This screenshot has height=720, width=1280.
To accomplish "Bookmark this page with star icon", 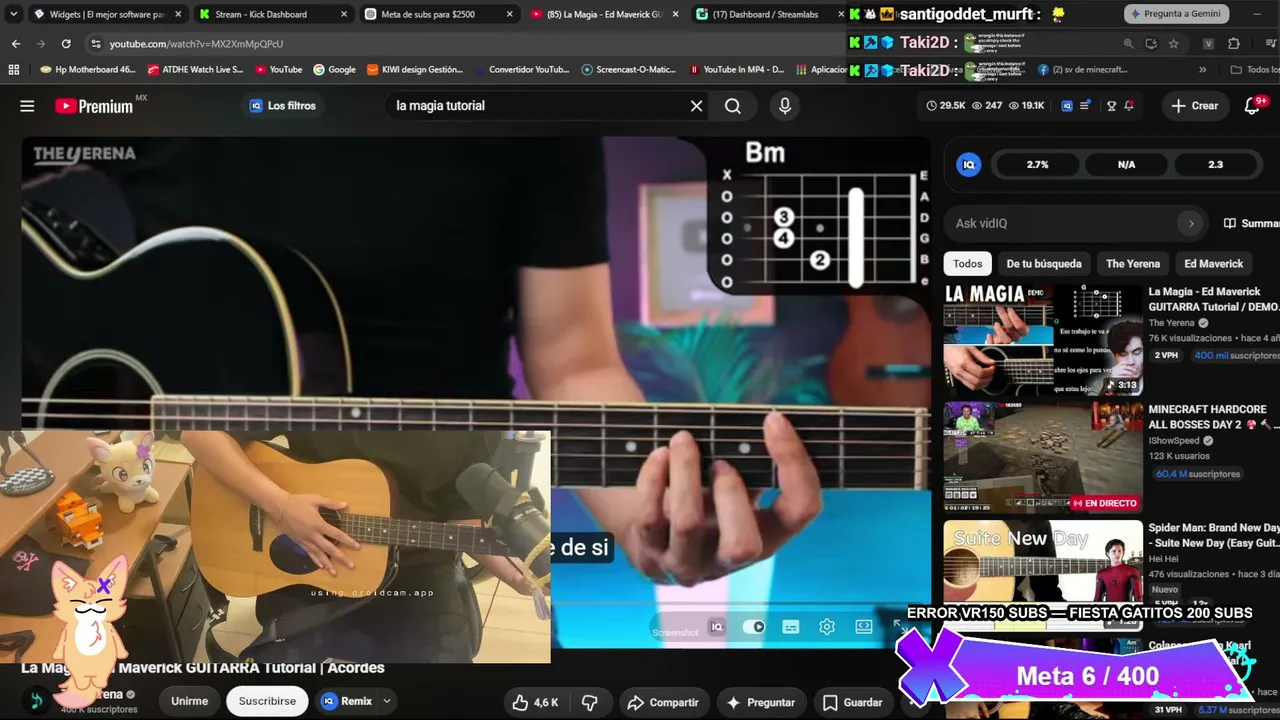I will pyautogui.click(x=1174, y=44).
